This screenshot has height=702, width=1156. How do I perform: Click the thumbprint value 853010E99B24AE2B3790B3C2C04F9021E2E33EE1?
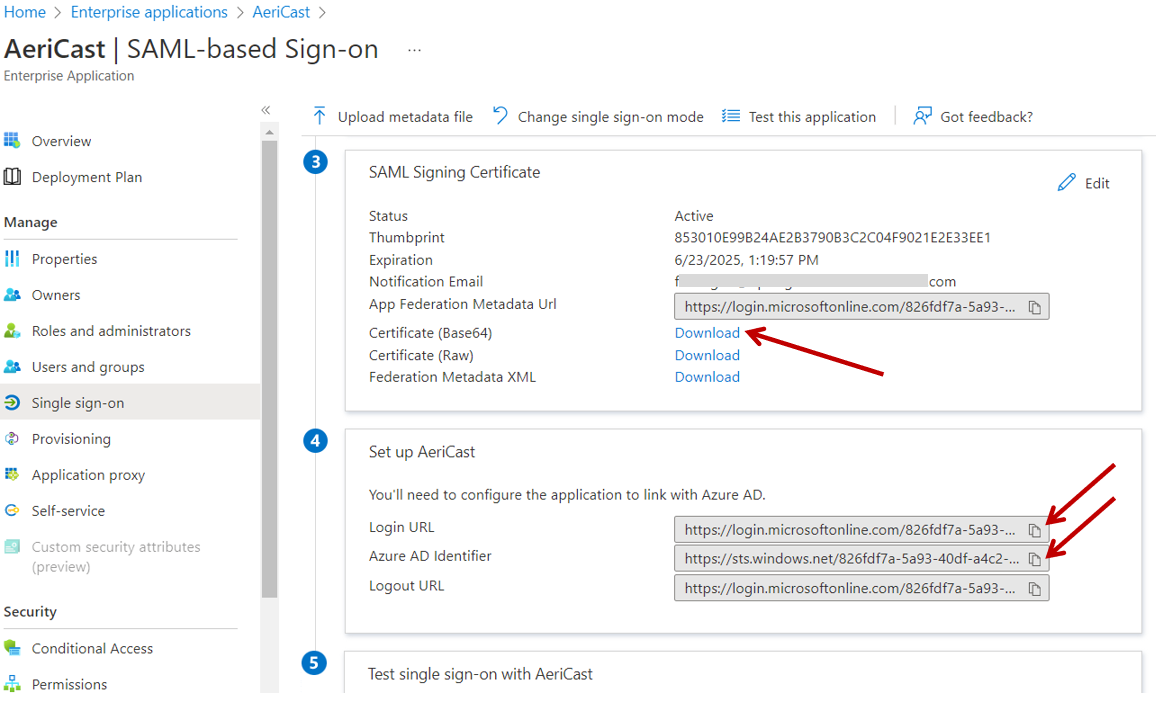click(832, 237)
